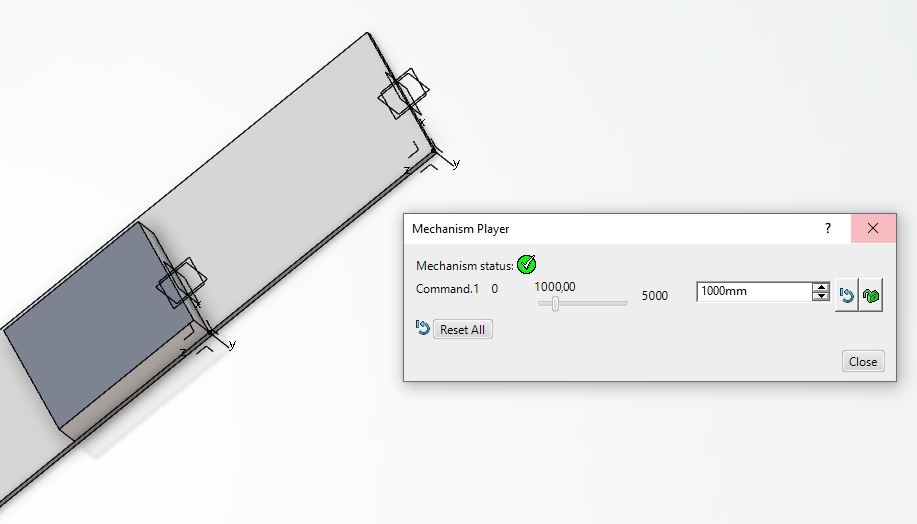Select the dark blue sliding block
Viewport: 917px width, 524px height.
pos(96,328)
